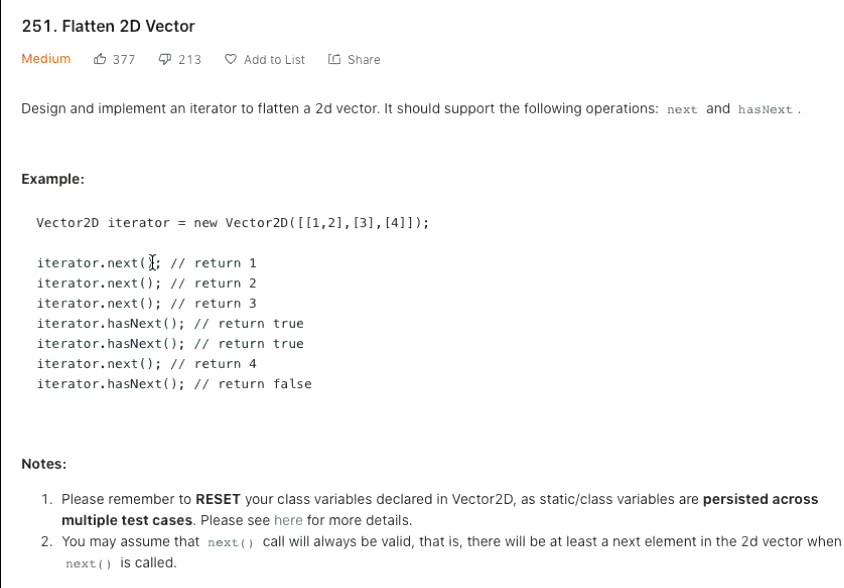Screen dimensions: 844x588
Task: Click the like count 377
Action: tap(124, 60)
